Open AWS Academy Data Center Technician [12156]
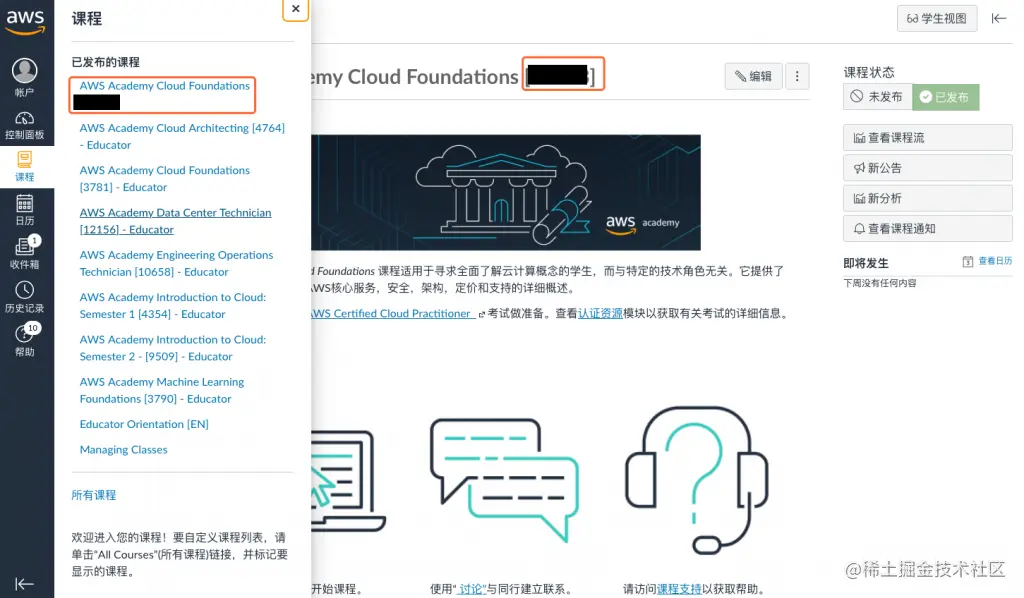The image size is (1024, 598). point(175,221)
